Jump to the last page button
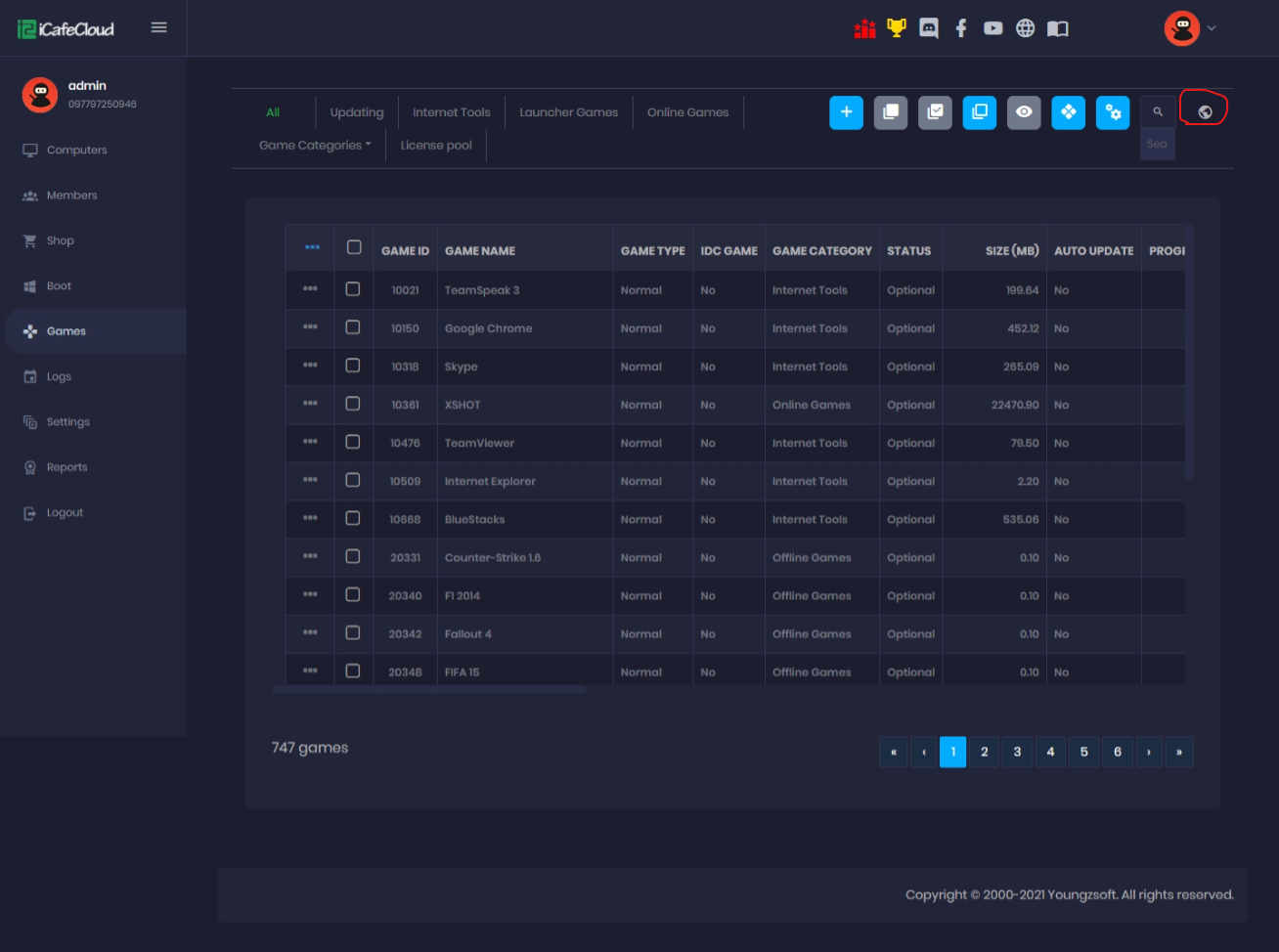The image size is (1279, 952). coord(1179,752)
